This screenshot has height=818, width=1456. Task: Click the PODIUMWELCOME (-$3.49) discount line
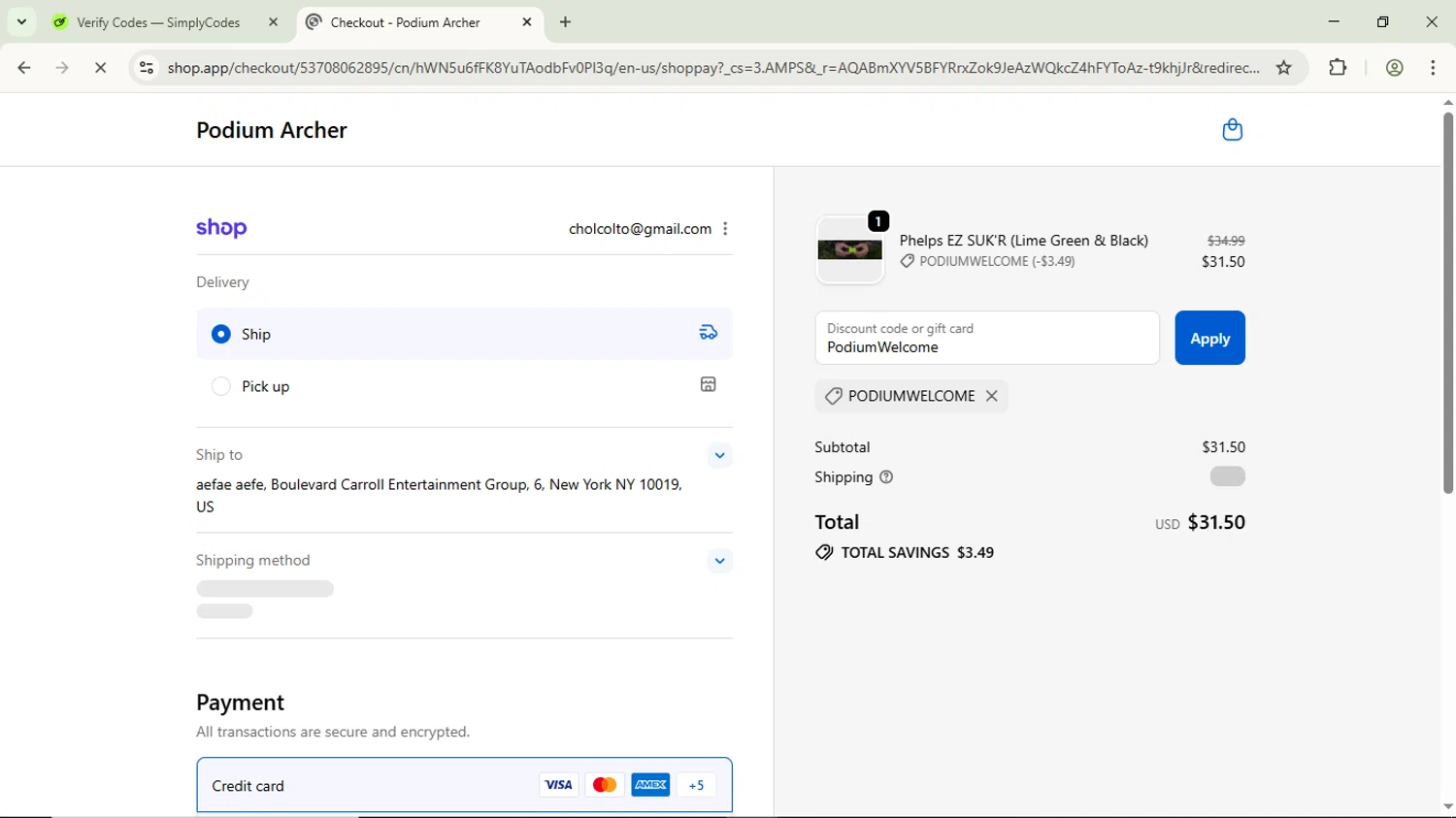997,261
